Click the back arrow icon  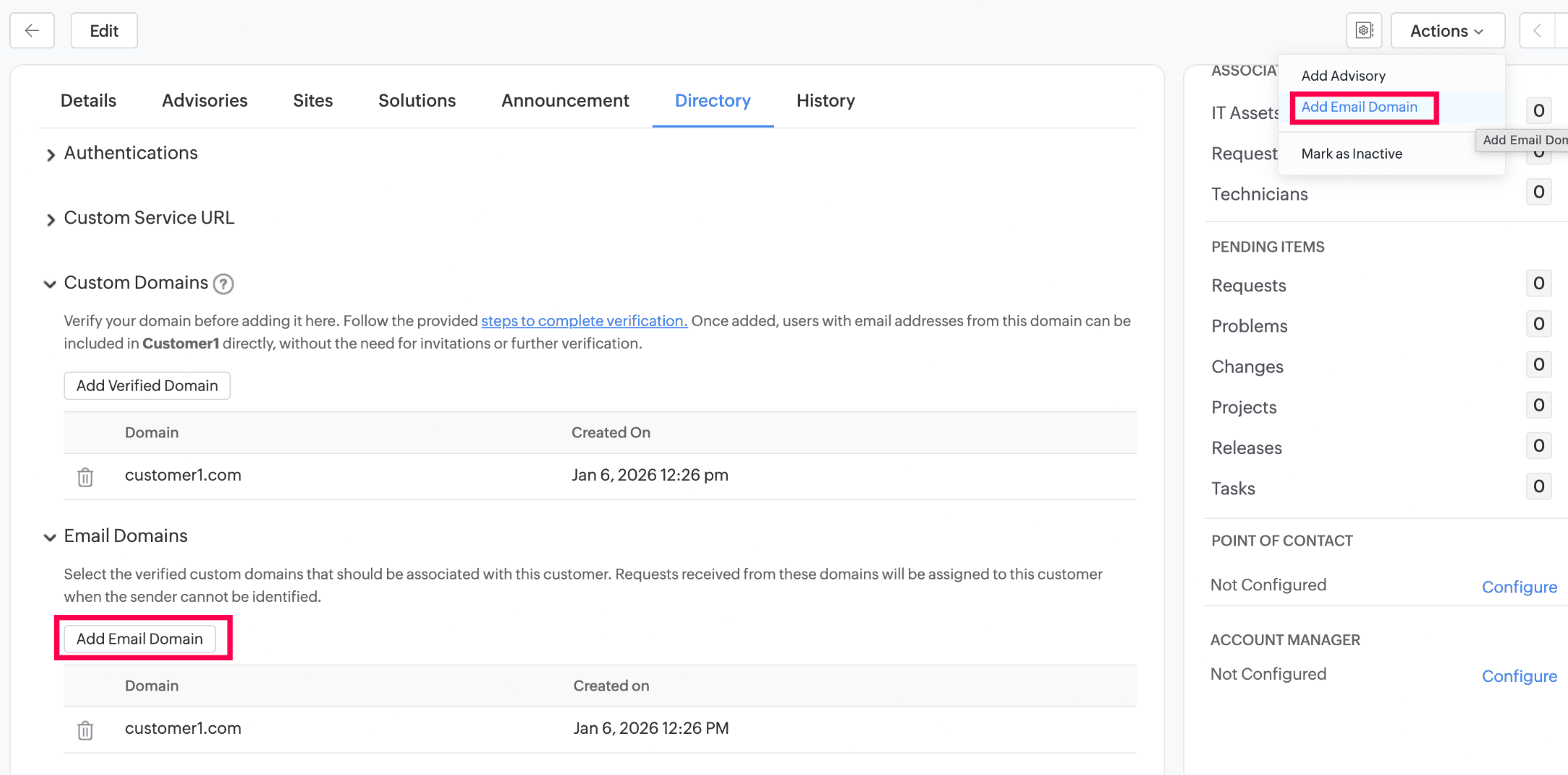(x=32, y=30)
